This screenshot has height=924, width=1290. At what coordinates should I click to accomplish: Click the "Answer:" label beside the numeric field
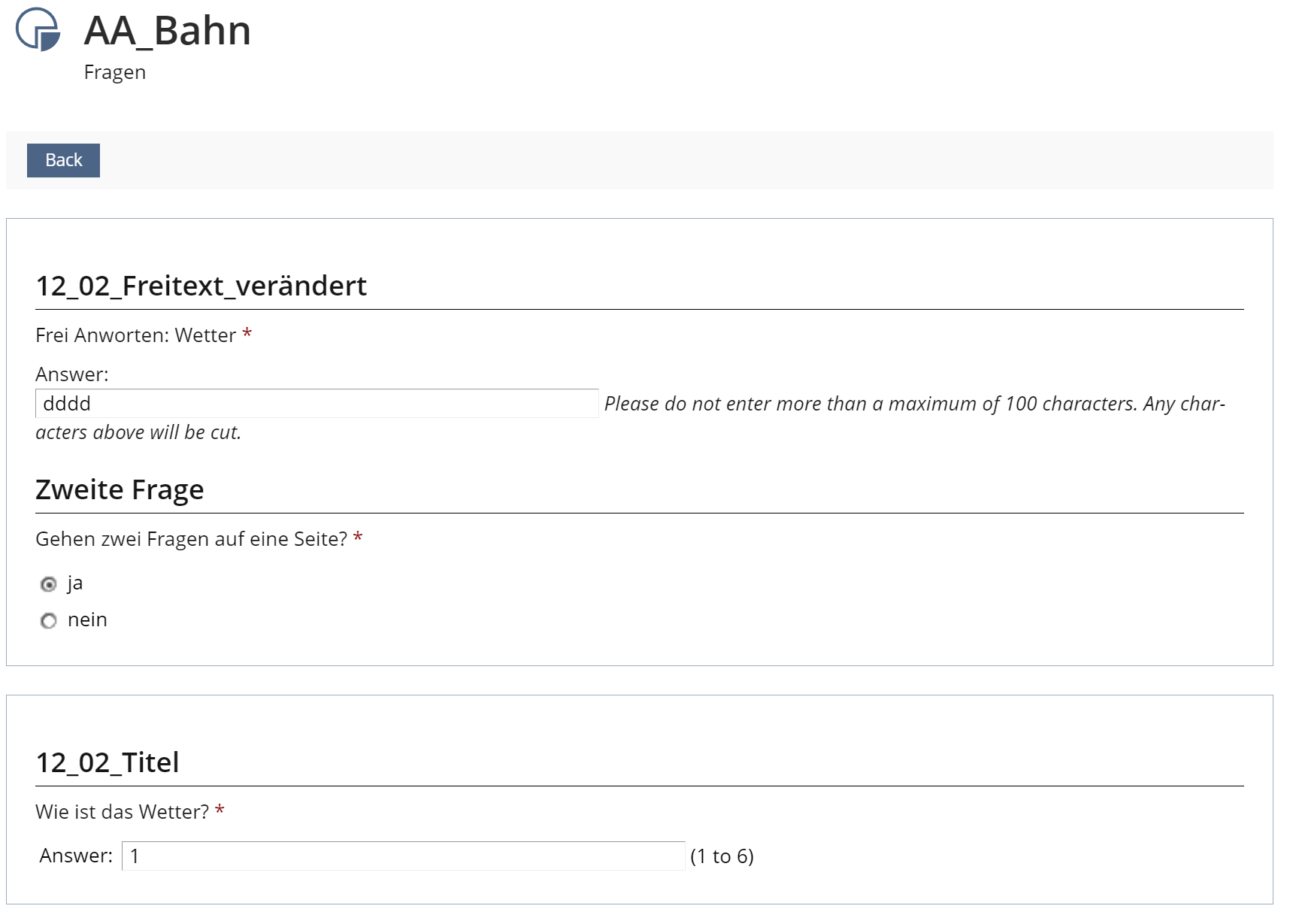[x=76, y=856]
